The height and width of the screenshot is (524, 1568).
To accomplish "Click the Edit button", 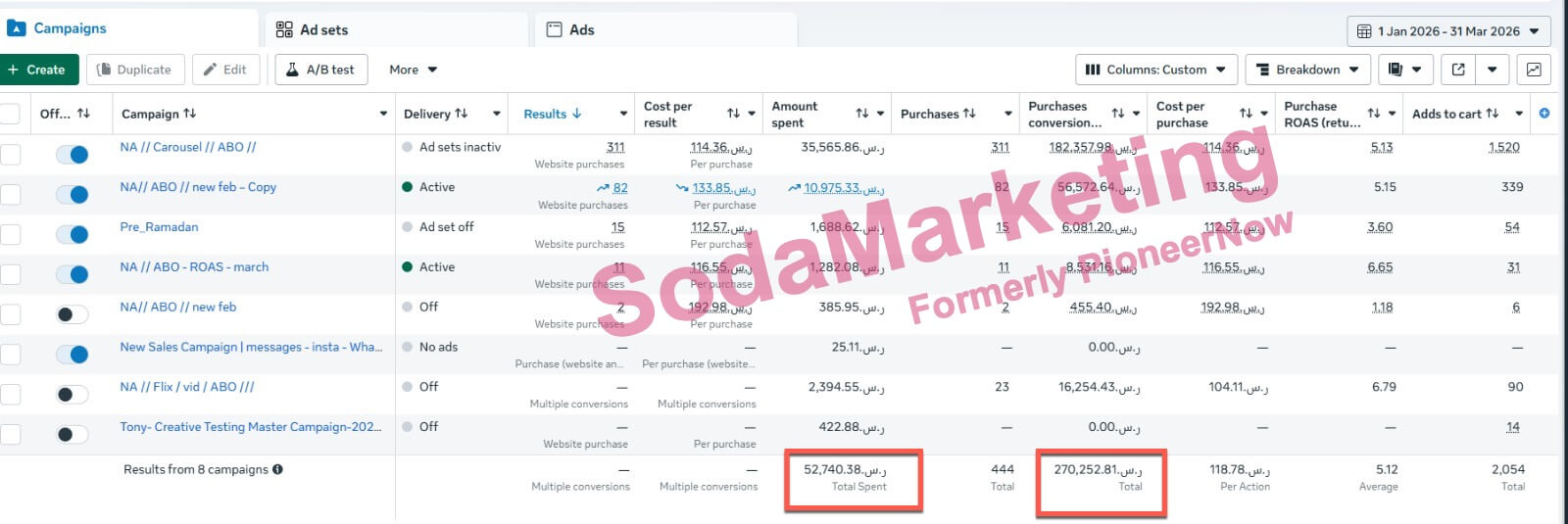I will click(225, 70).
